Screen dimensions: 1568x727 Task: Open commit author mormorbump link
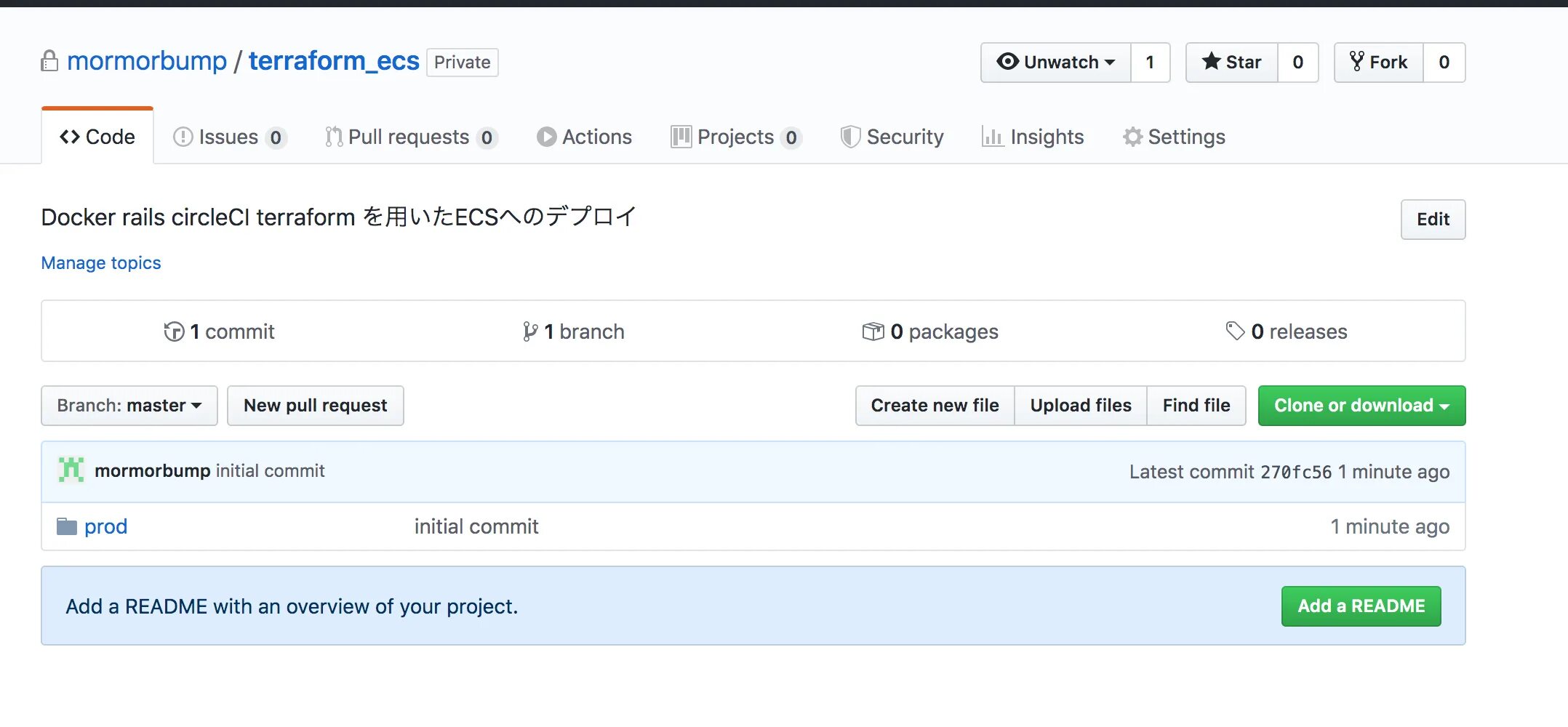tap(153, 470)
